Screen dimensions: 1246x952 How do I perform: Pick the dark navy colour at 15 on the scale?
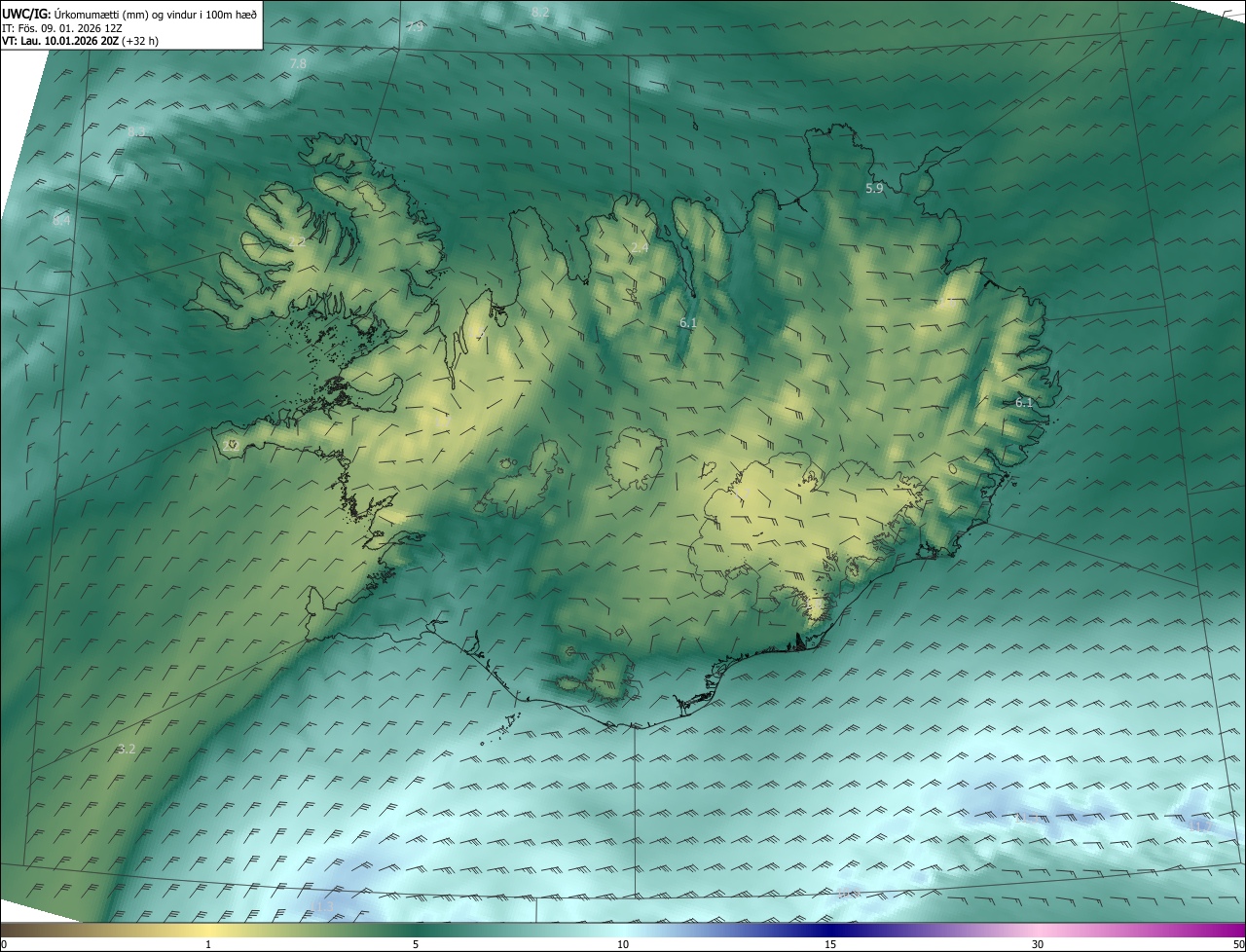click(830, 930)
